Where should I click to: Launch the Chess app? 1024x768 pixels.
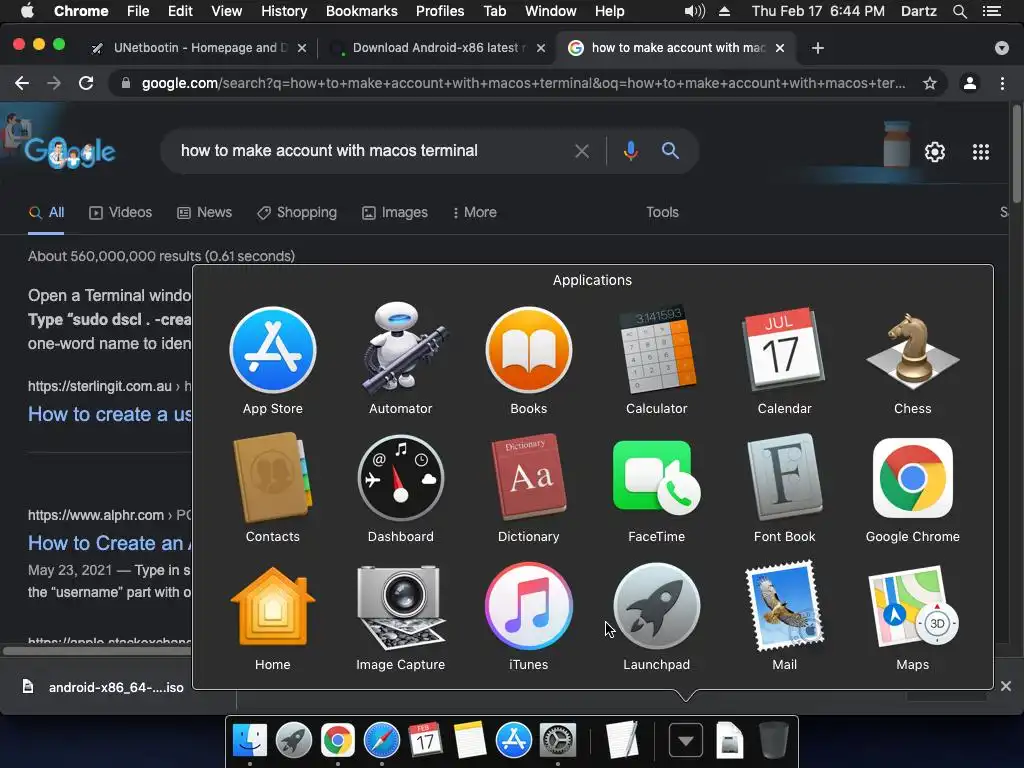(x=912, y=351)
